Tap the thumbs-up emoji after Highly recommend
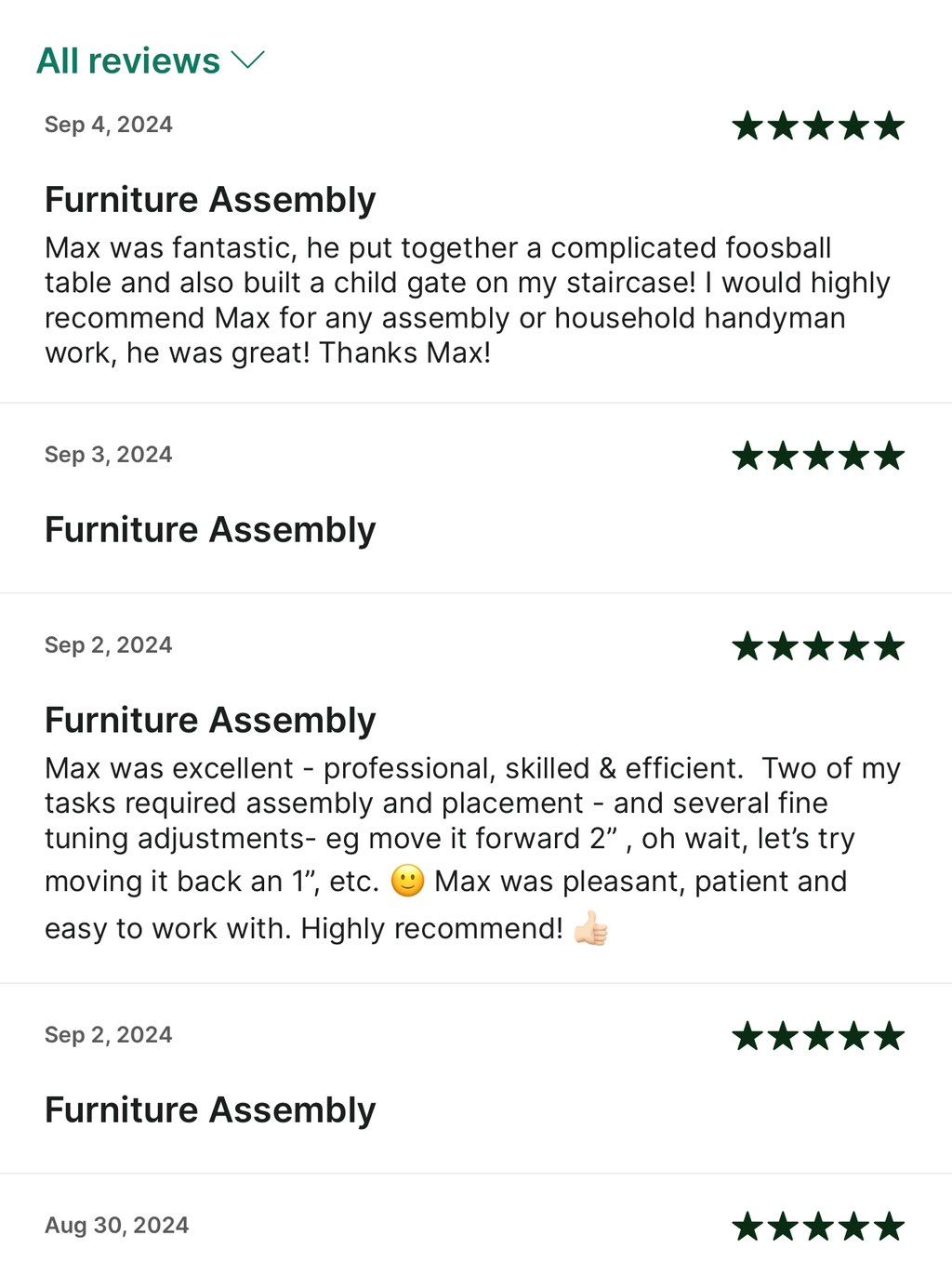 coord(590,928)
